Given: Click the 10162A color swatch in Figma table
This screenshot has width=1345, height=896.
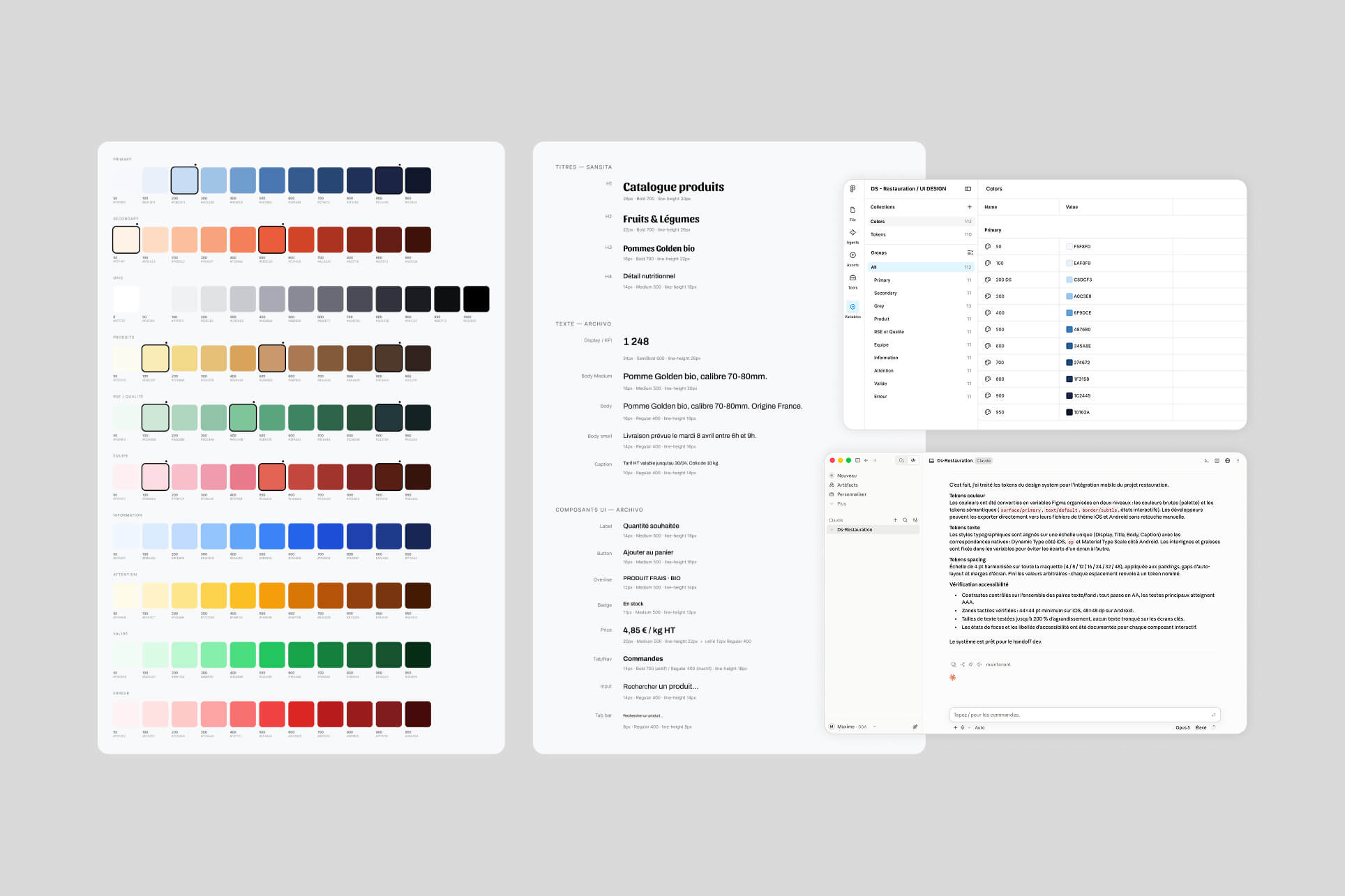Looking at the screenshot, I should (x=1069, y=412).
